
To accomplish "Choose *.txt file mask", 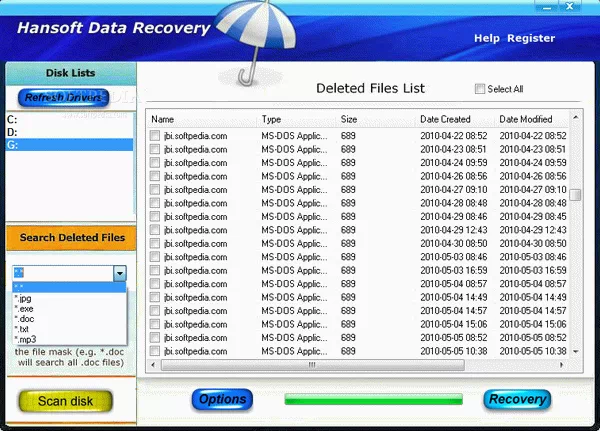I will [x=69, y=329].
